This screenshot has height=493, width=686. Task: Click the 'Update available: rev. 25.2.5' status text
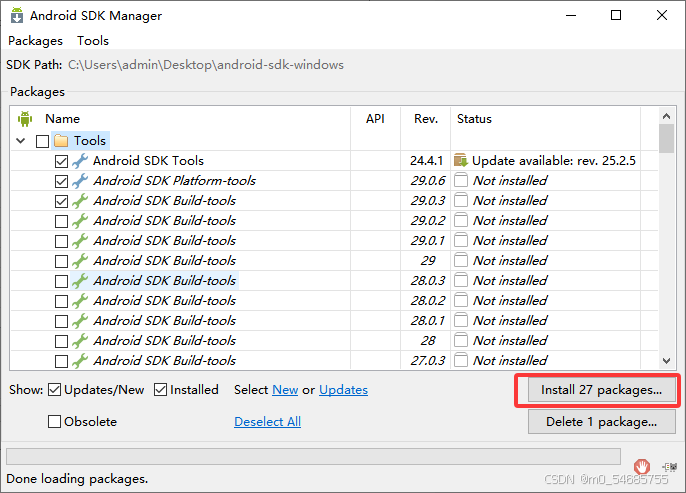point(554,161)
